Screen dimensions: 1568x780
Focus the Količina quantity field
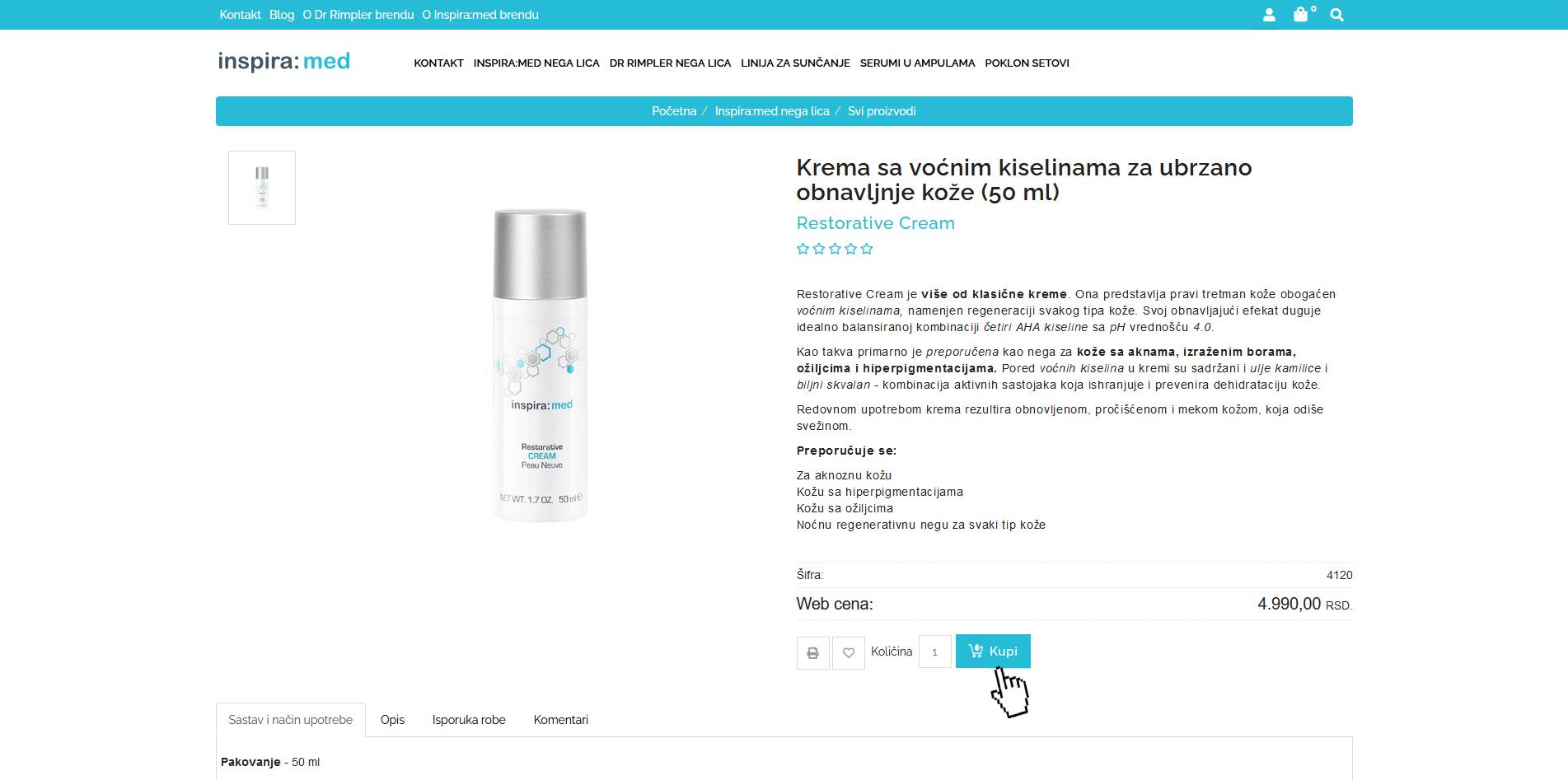(x=935, y=652)
